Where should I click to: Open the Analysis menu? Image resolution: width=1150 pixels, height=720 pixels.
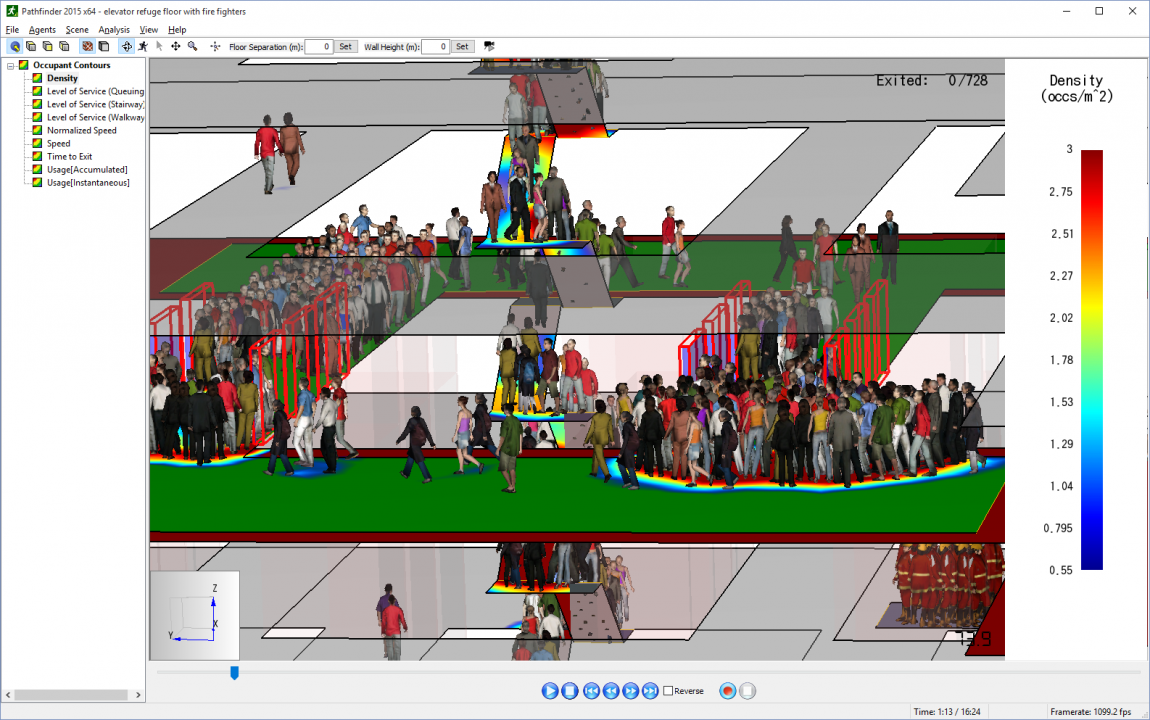pyautogui.click(x=114, y=29)
